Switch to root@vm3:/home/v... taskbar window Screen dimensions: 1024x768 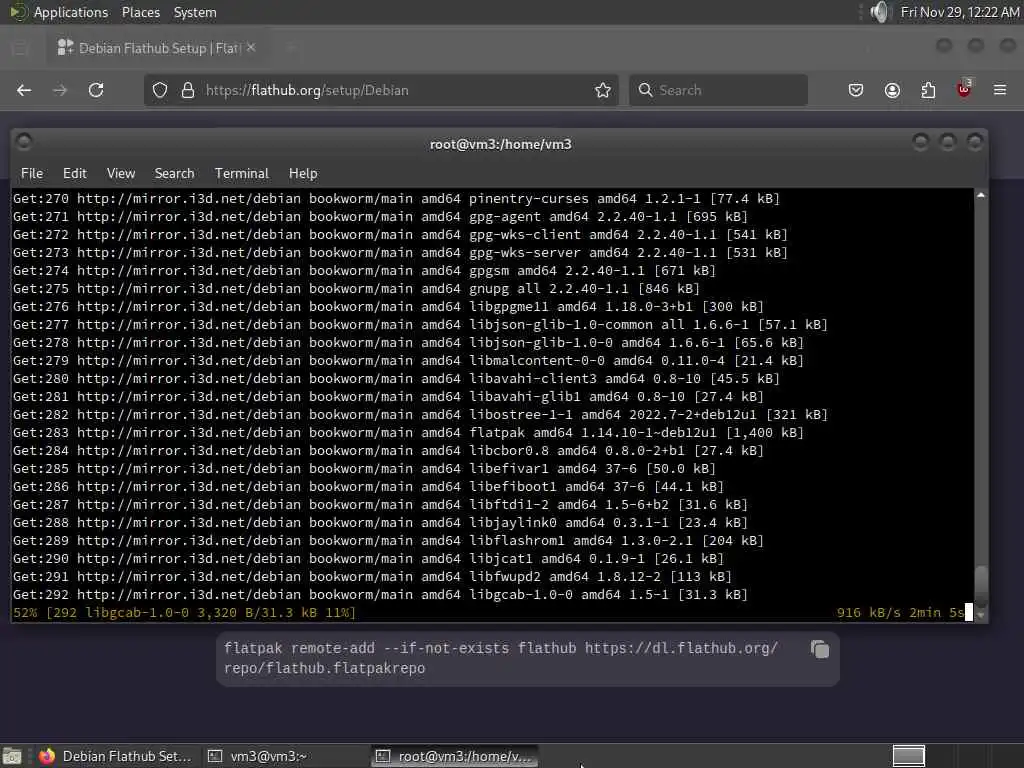tap(455, 756)
